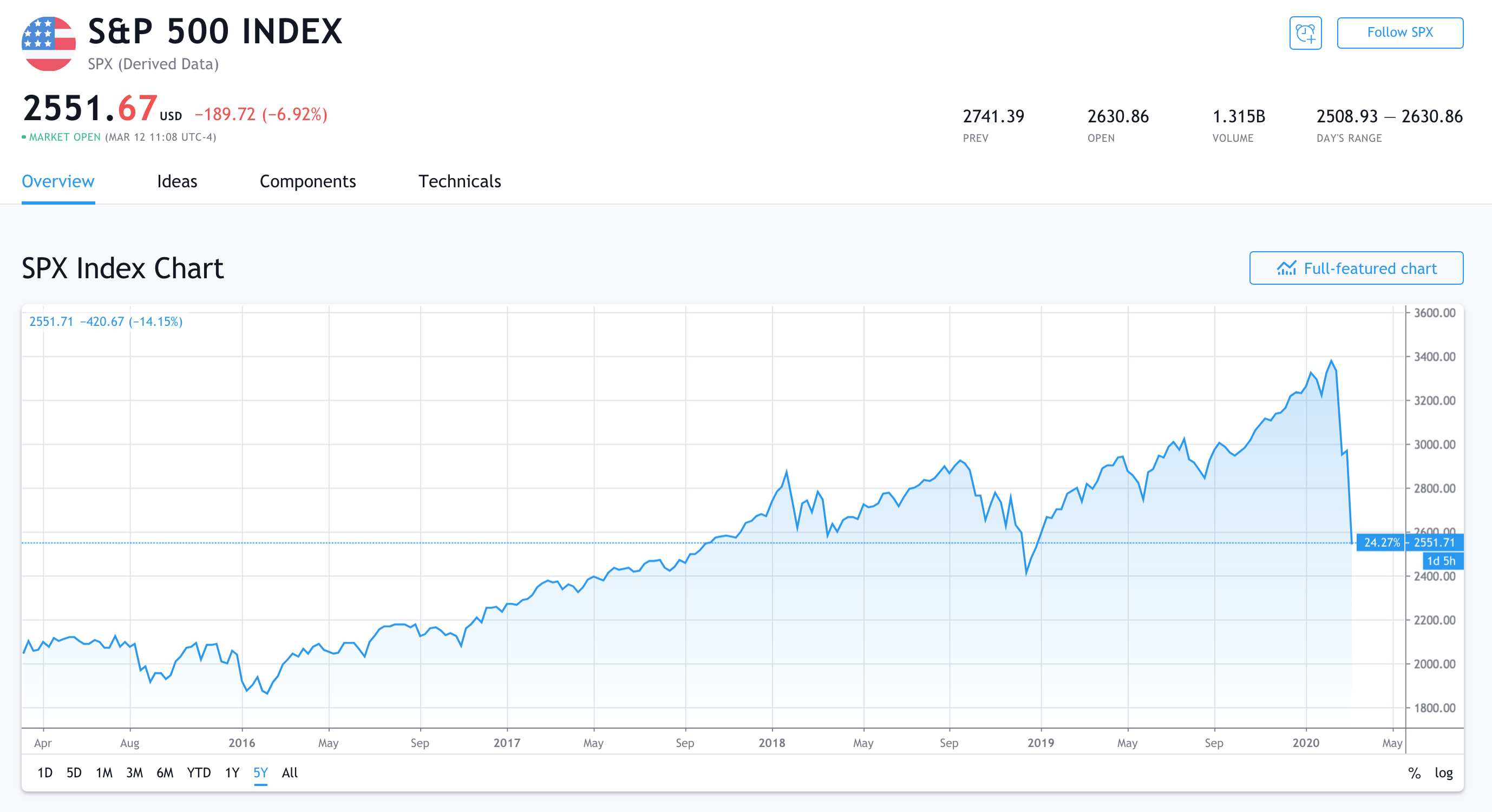Click the 2017 label on time axis
The image size is (1492, 812).
(x=507, y=743)
